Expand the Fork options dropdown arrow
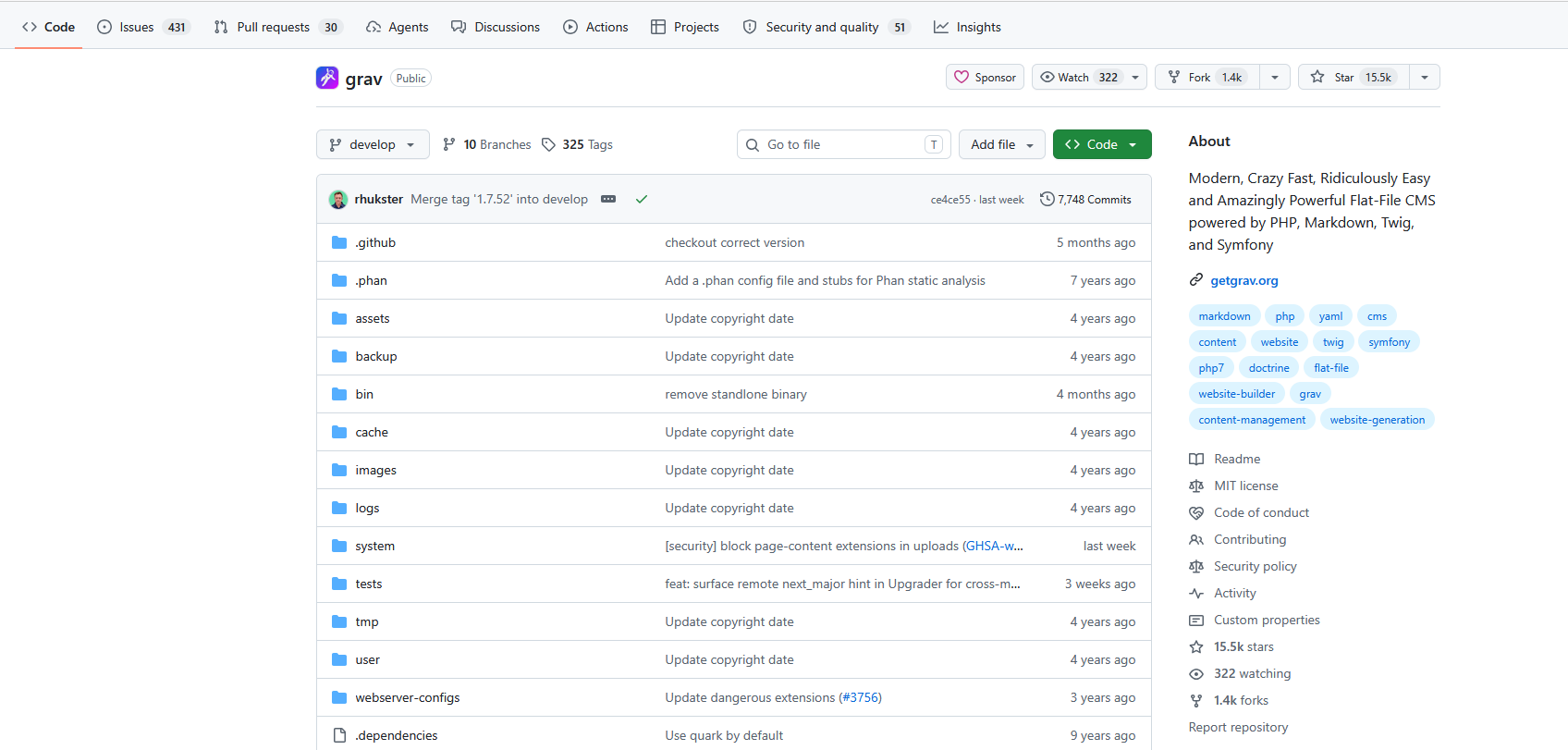The image size is (1568, 750). (x=1275, y=77)
